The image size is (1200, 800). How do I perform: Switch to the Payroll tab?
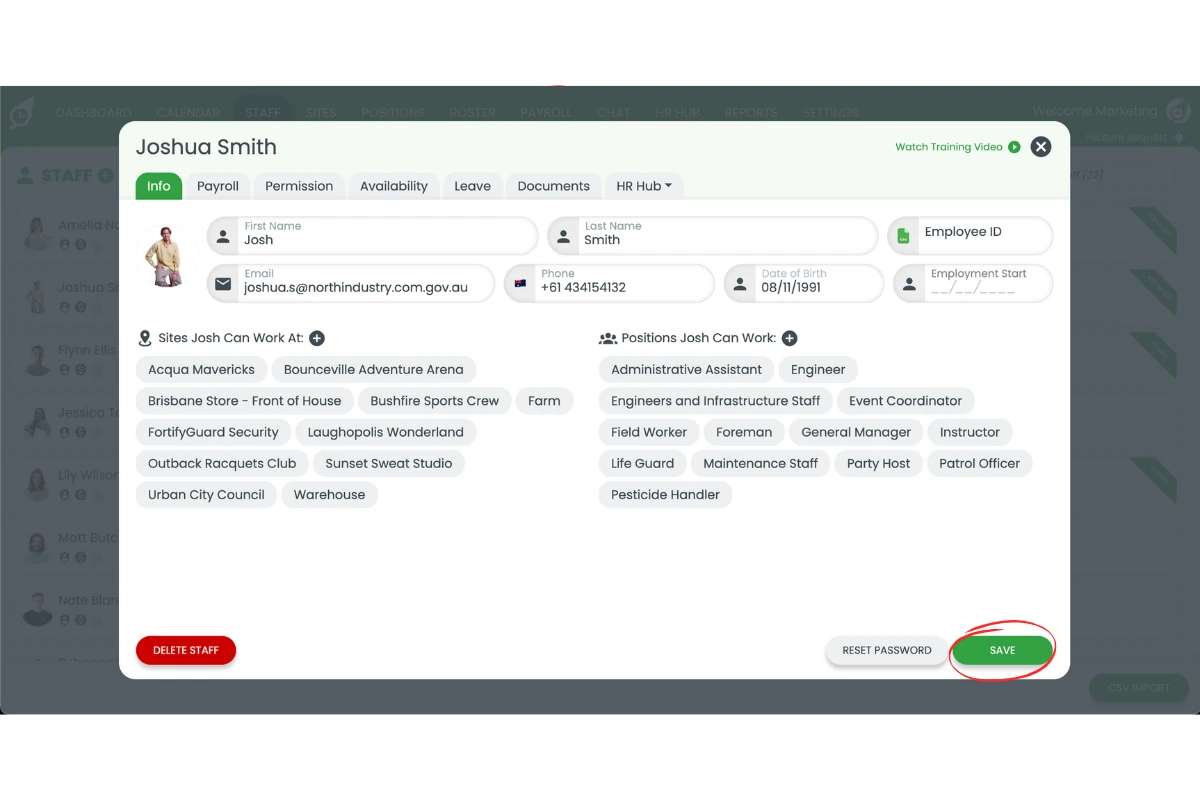pos(218,186)
